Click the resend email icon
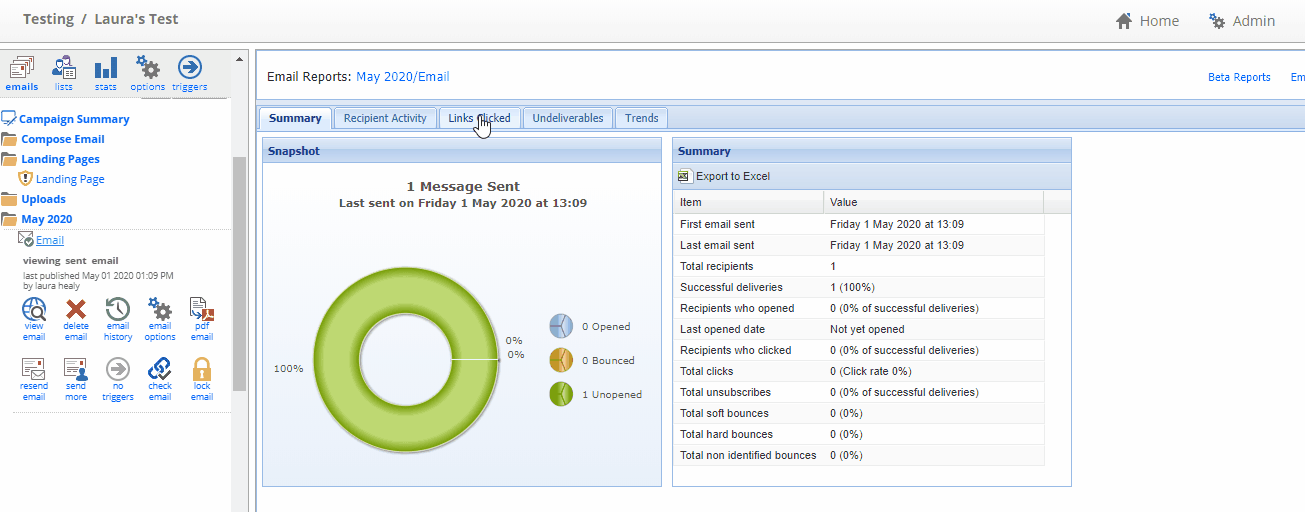The width and height of the screenshot is (1305, 512). (34, 369)
